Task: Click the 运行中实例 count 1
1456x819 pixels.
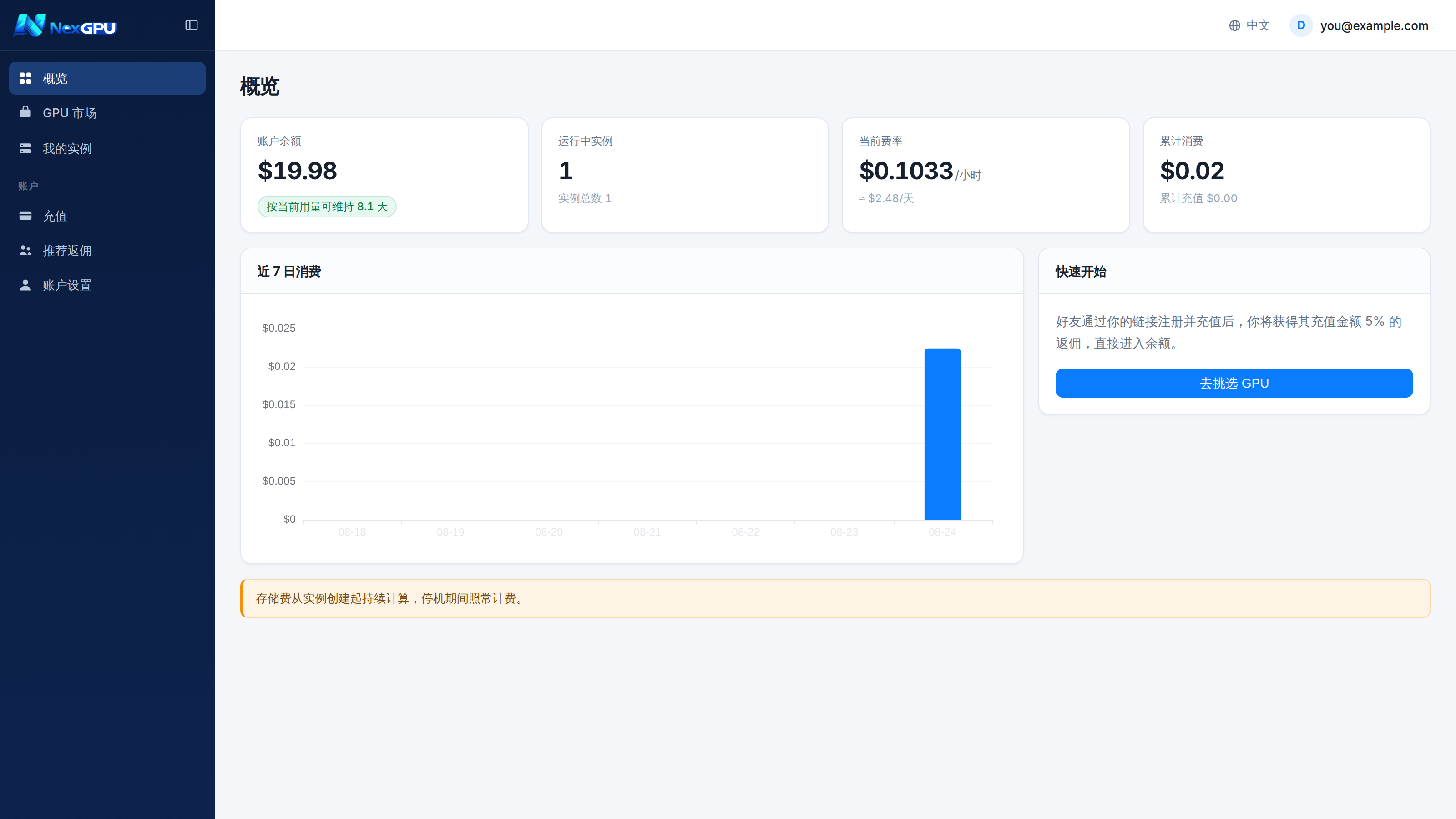Action: [x=566, y=171]
